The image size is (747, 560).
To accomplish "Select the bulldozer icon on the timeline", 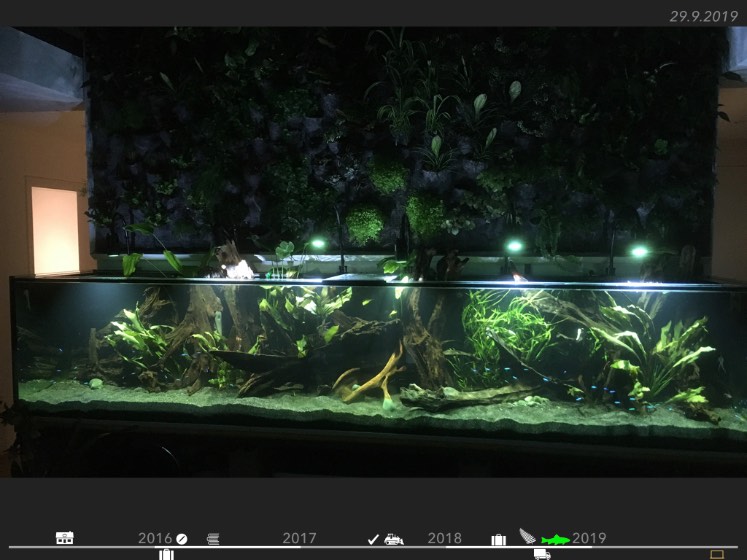I will 394,539.
